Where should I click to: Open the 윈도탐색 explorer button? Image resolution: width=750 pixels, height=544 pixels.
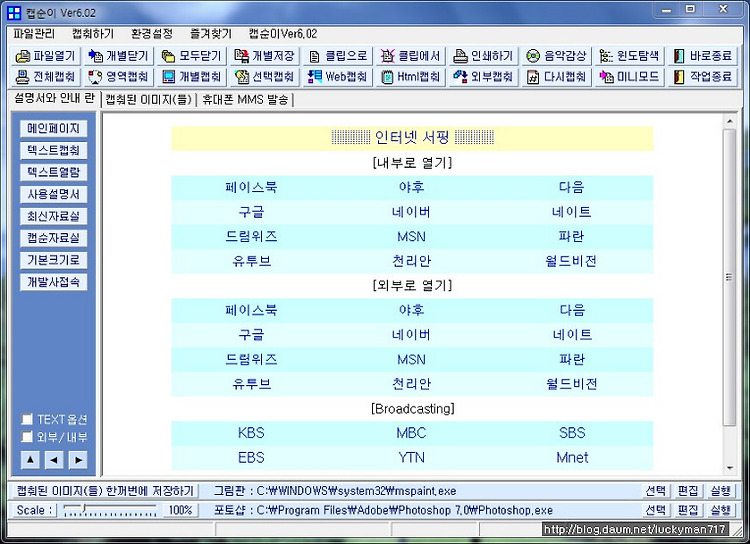click(629, 56)
